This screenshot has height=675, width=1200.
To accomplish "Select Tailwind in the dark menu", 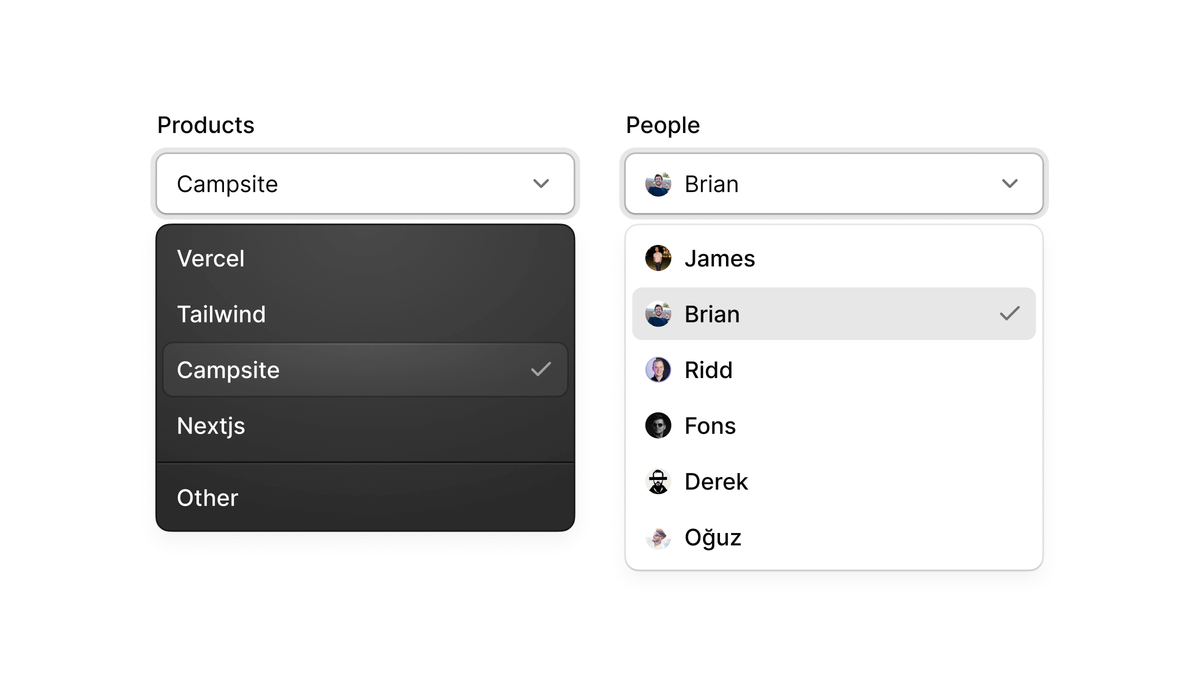I will pos(221,314).
